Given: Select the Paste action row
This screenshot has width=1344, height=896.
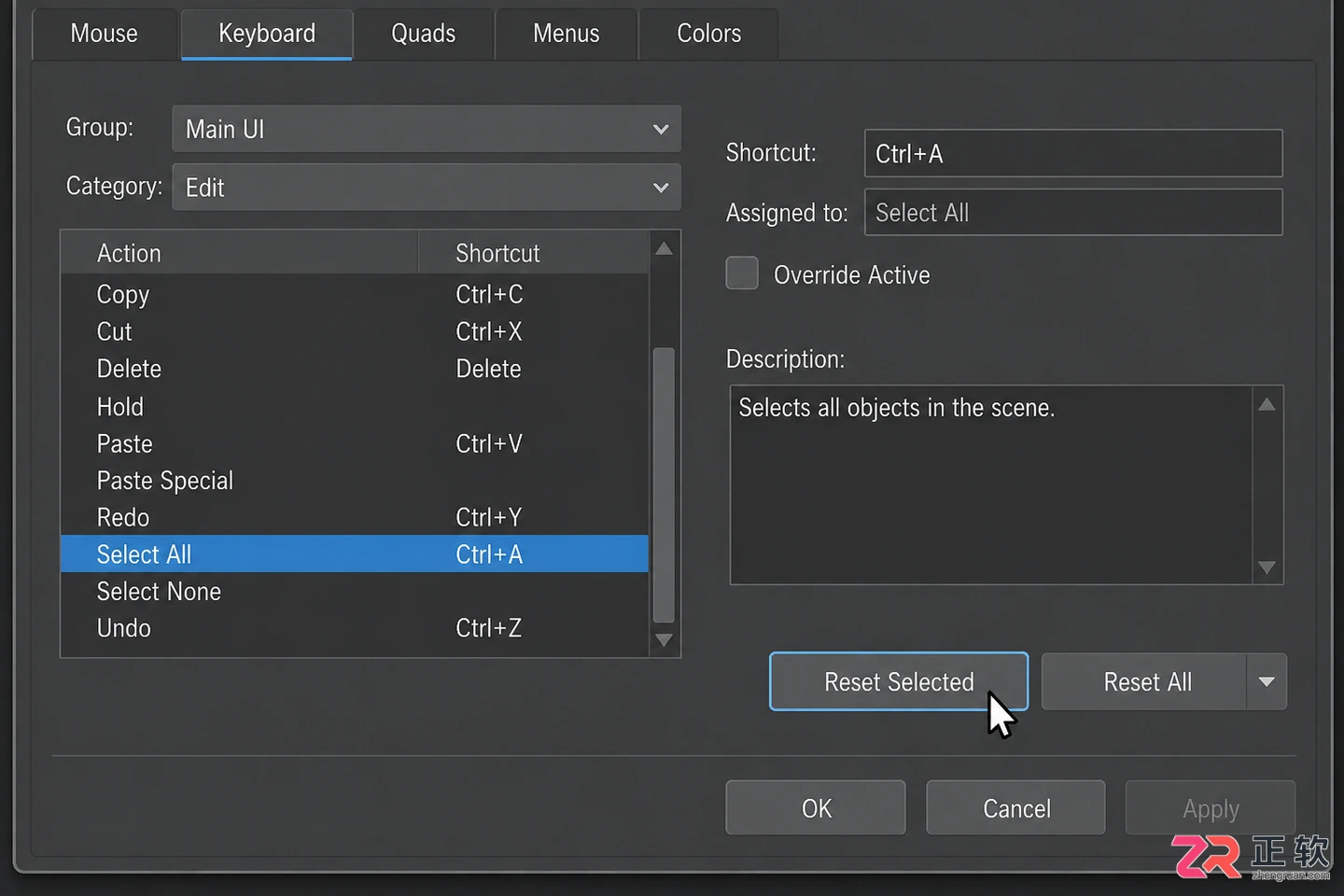Looking at the screenshot, I should pyautogui.click(x=355, y=443).
